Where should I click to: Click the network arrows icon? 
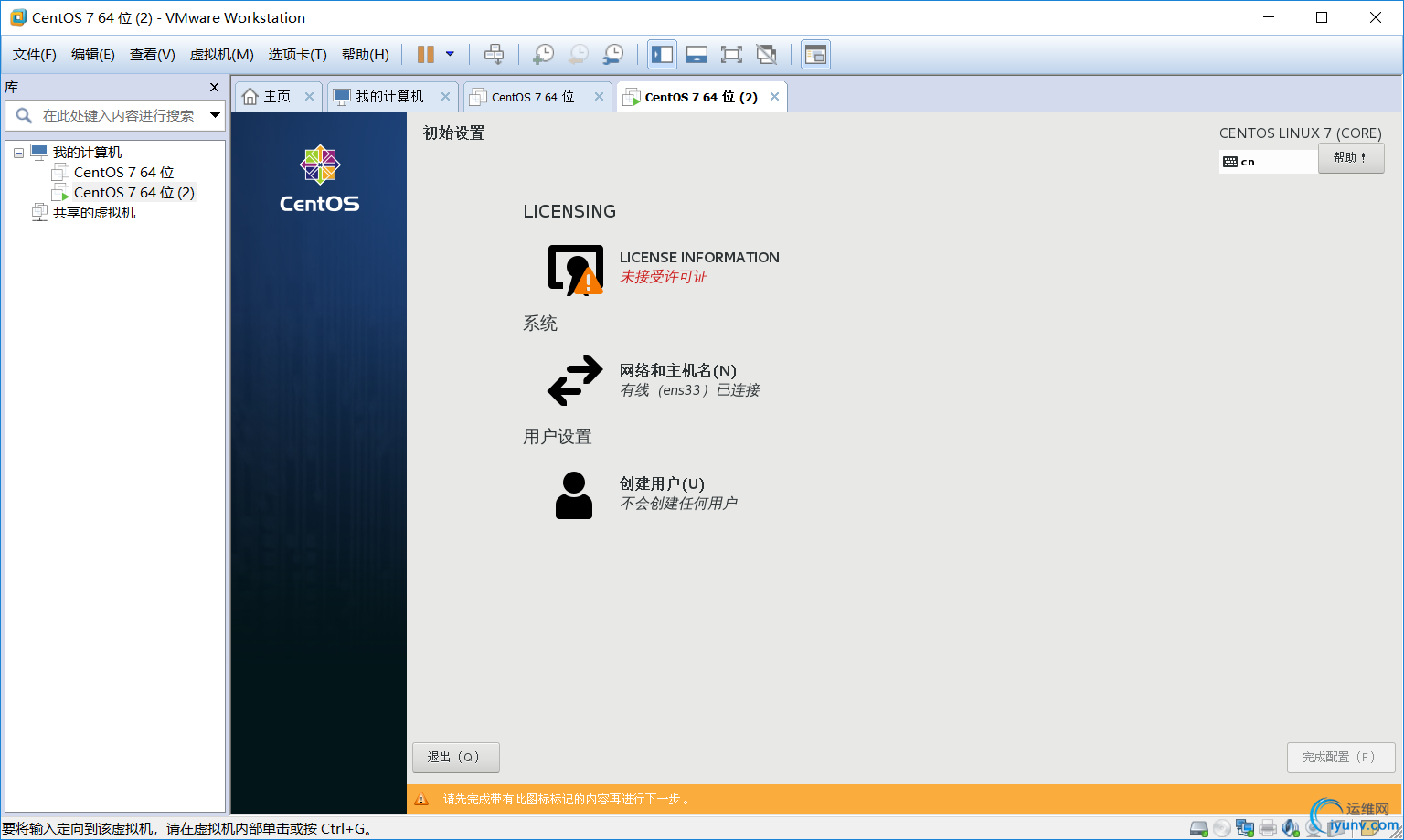tap(575, 380)
